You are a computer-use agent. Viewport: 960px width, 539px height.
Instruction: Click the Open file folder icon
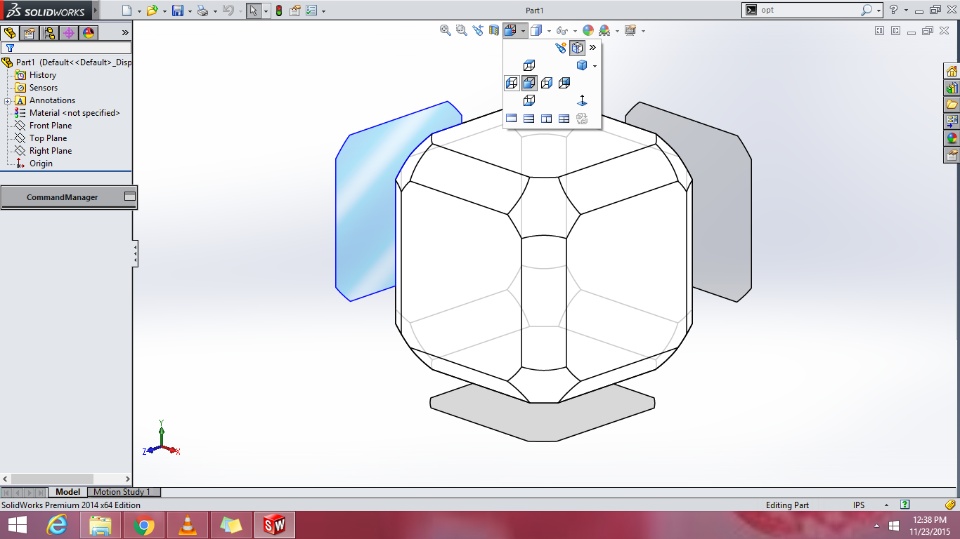(152, 10)
